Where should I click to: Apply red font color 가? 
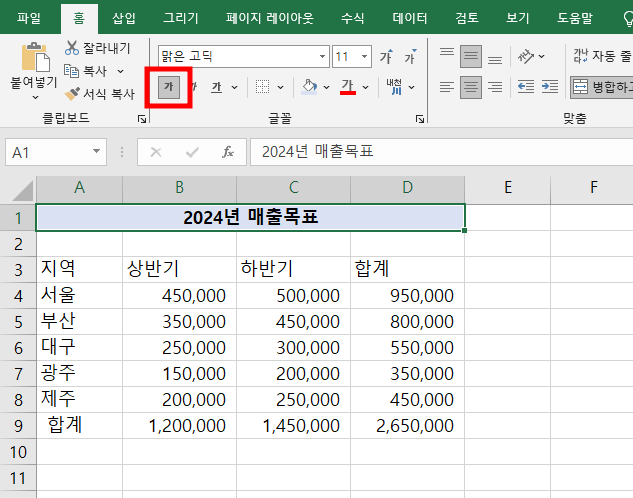coord(348,87)
